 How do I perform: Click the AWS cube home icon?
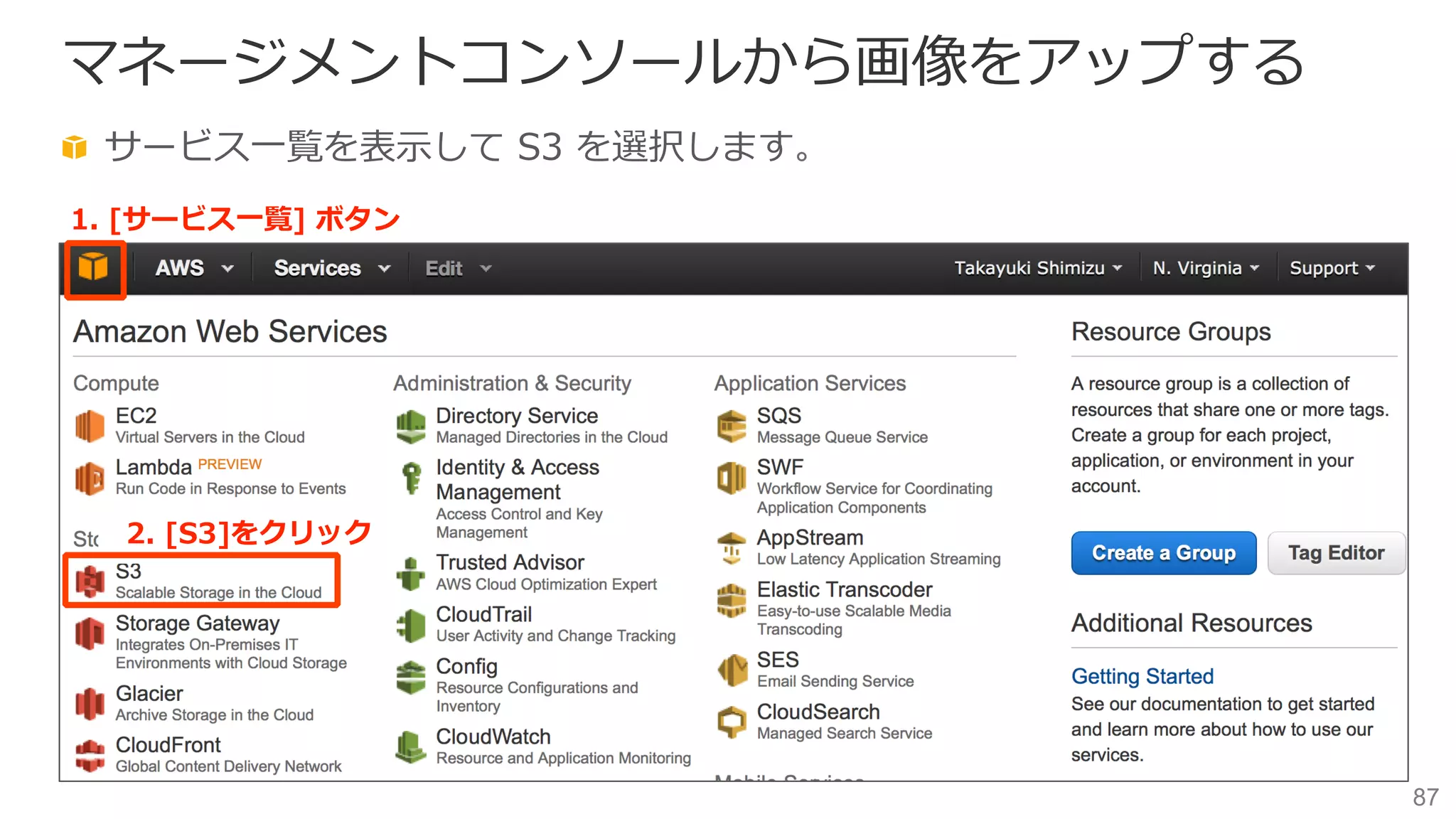point(93,267)
